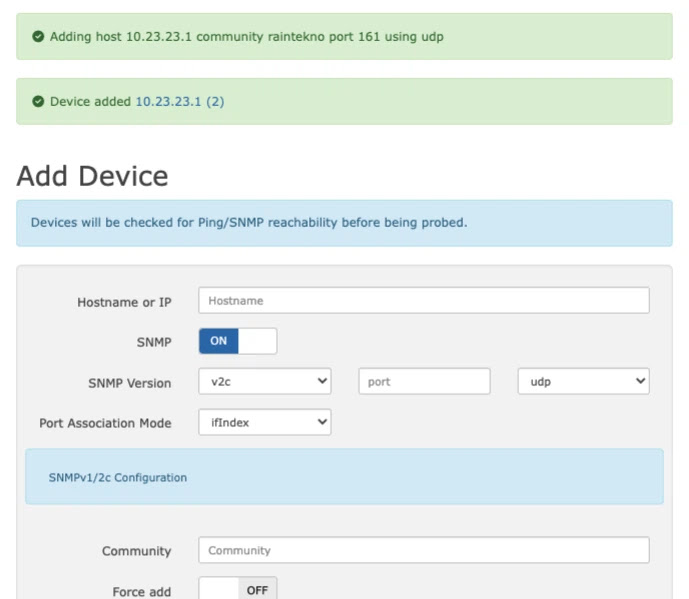Click the 'Adding host' success message text
This screenshot has width=689, height=599.
[246, 37]
